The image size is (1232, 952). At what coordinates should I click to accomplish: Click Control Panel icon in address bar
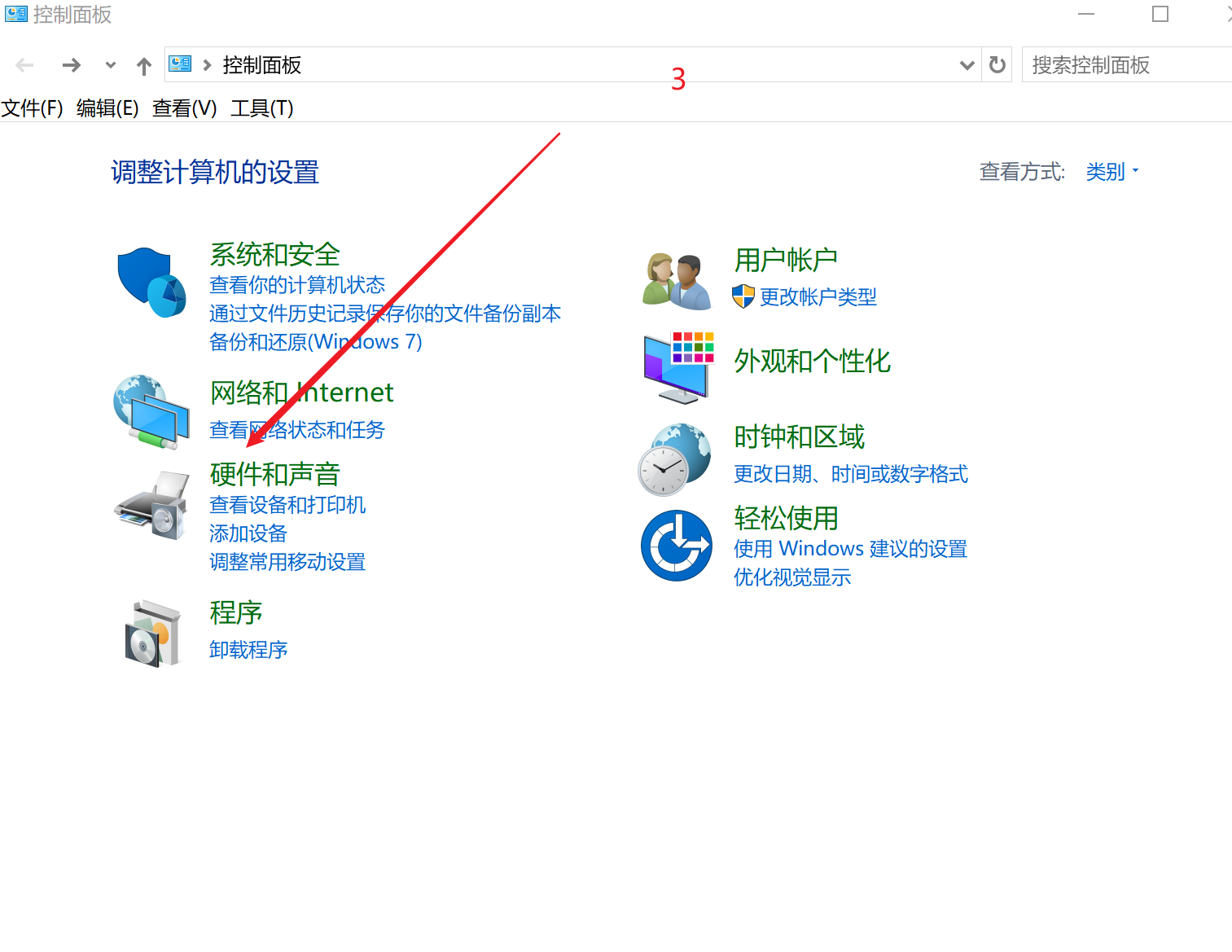180,64
